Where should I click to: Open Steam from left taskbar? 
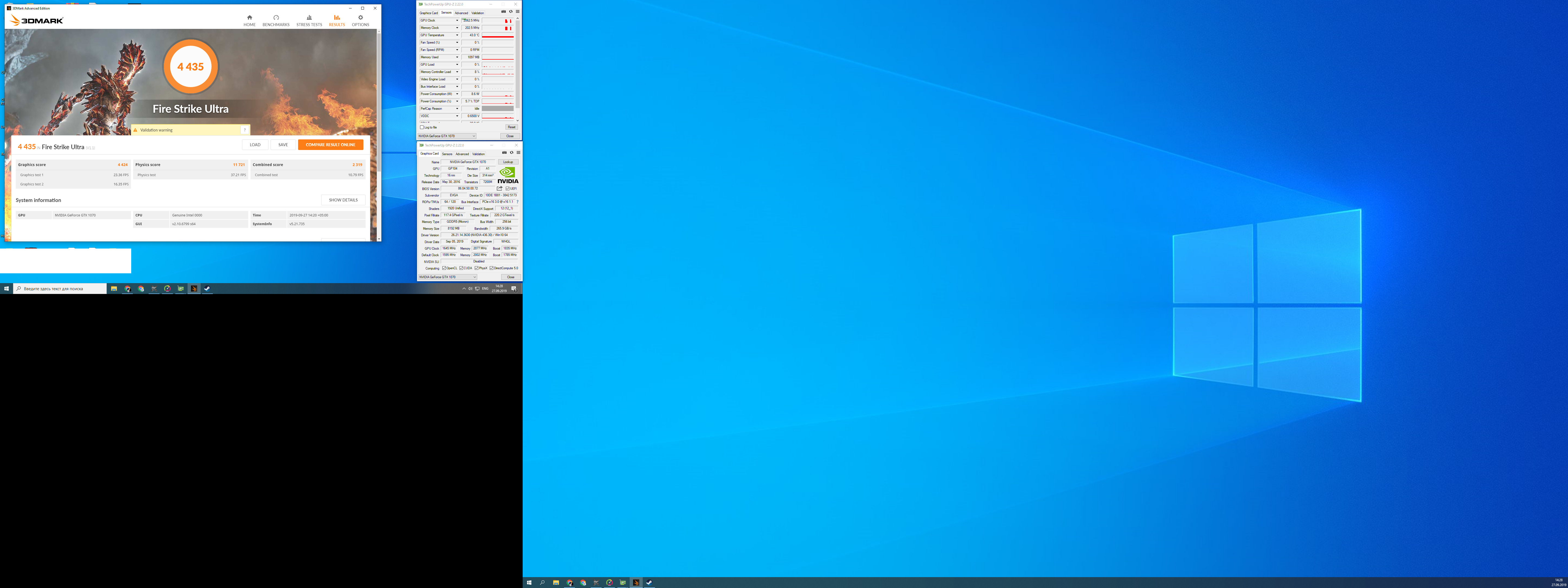[x=207, y=289]
